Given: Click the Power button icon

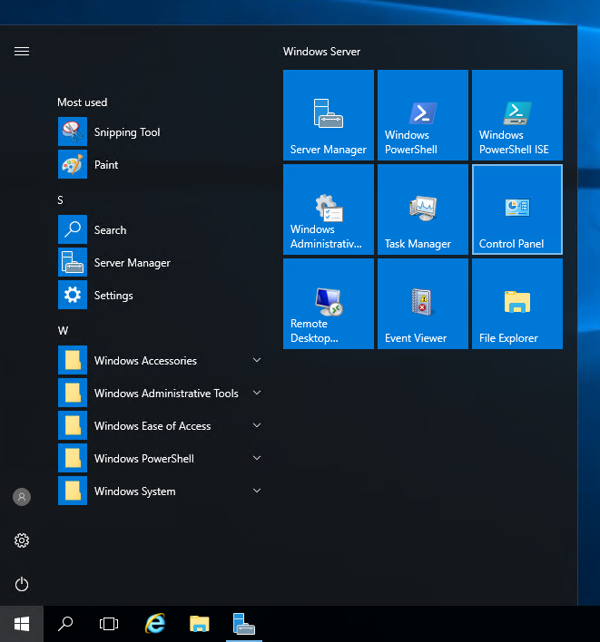Looking at the screenshot, I should coord(22,584).
